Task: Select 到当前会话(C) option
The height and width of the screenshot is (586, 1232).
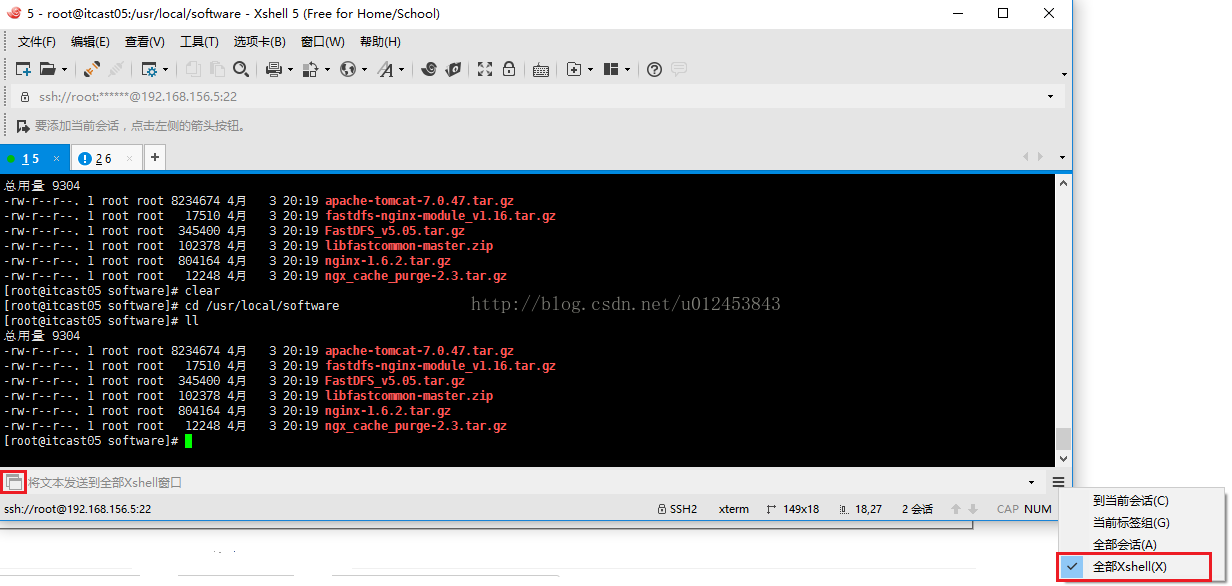Action: (1130, 501)
